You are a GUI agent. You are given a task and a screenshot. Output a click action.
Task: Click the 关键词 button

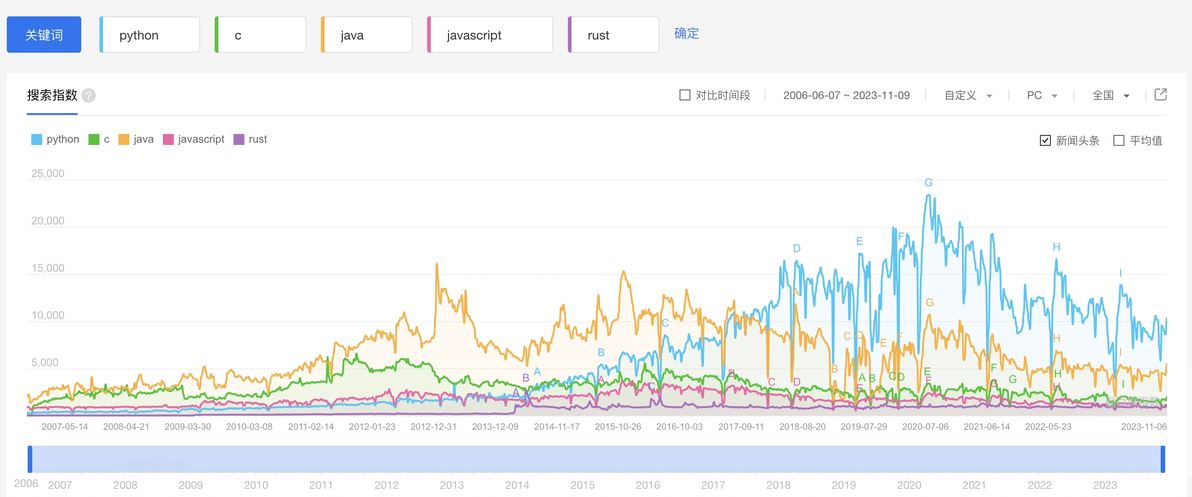tap(44, 35)
